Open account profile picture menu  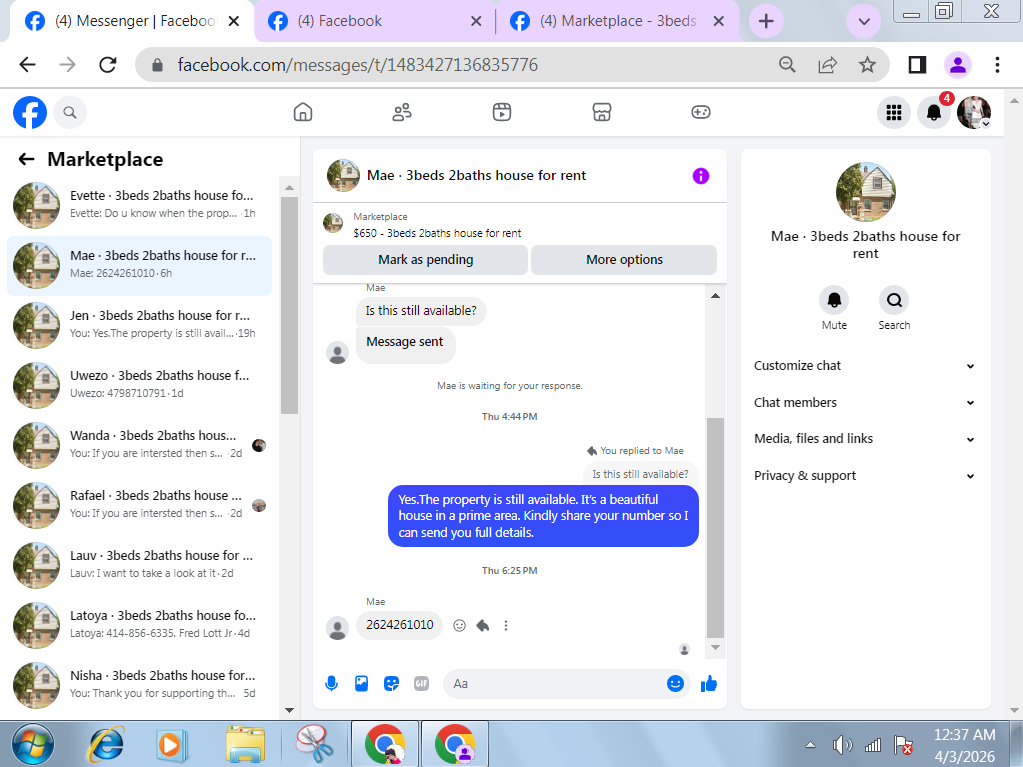tap(974, 113)
